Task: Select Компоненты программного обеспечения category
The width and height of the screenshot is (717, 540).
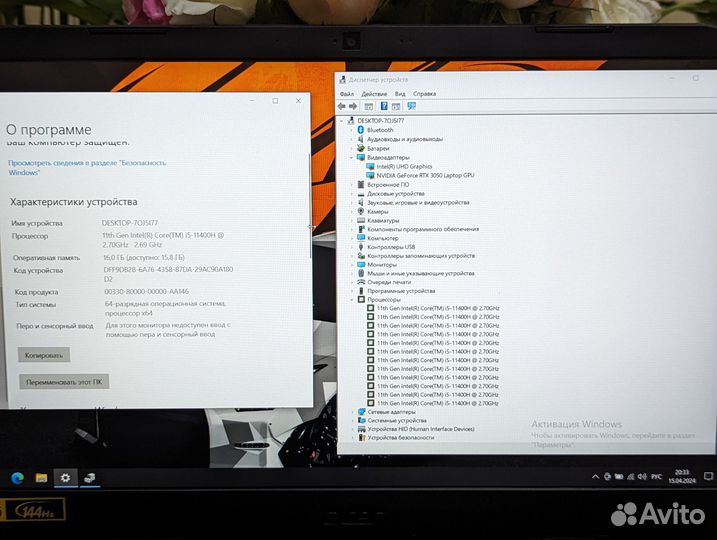Action: click(423, 229)
